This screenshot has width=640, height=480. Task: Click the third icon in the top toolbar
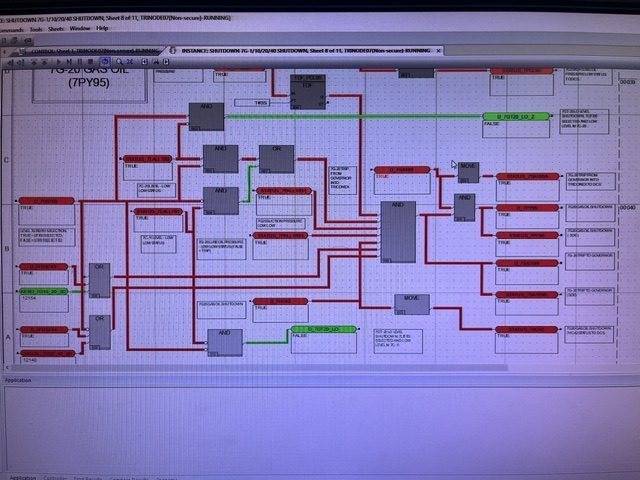point(28,40)
